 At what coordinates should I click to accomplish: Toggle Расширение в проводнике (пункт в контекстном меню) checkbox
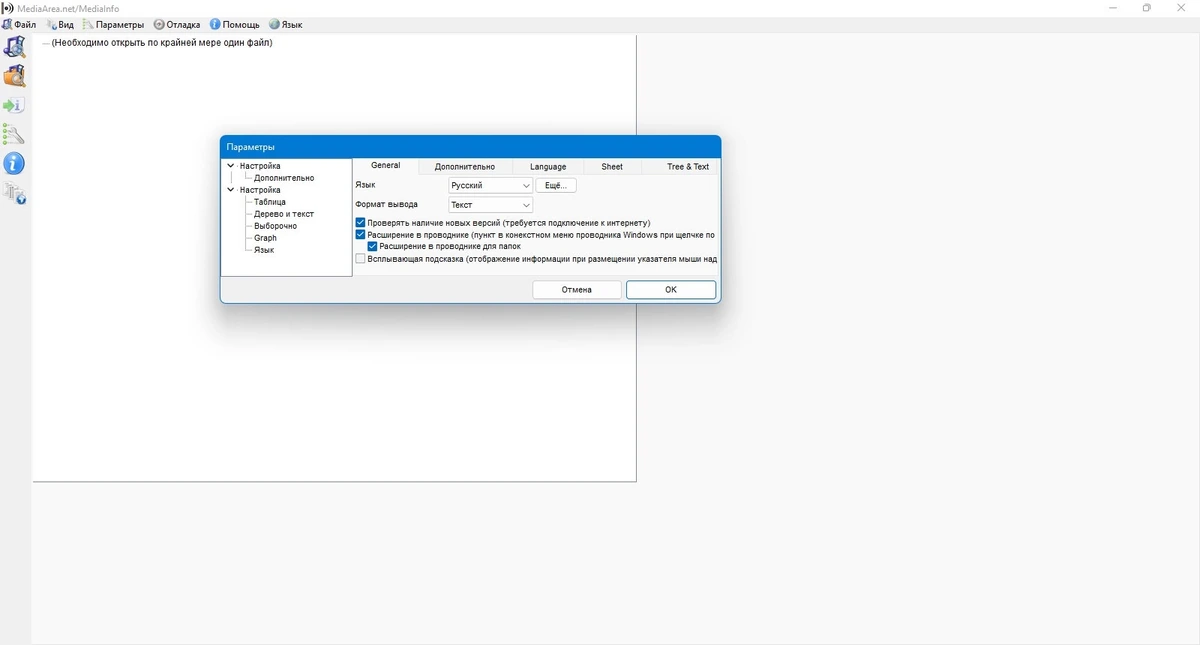pos(361,235)
